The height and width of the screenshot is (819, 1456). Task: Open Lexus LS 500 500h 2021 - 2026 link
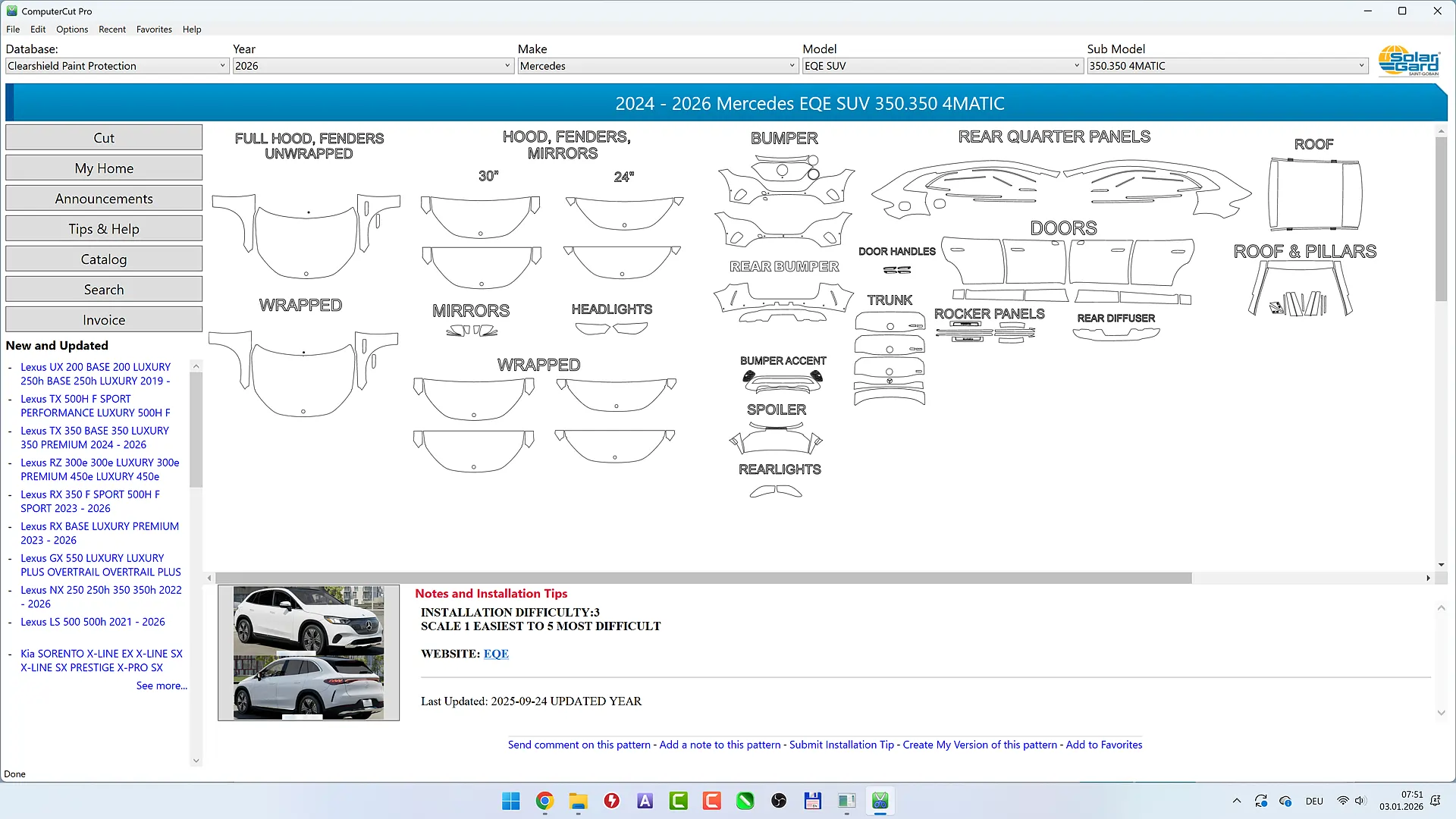tap(93, 622)
